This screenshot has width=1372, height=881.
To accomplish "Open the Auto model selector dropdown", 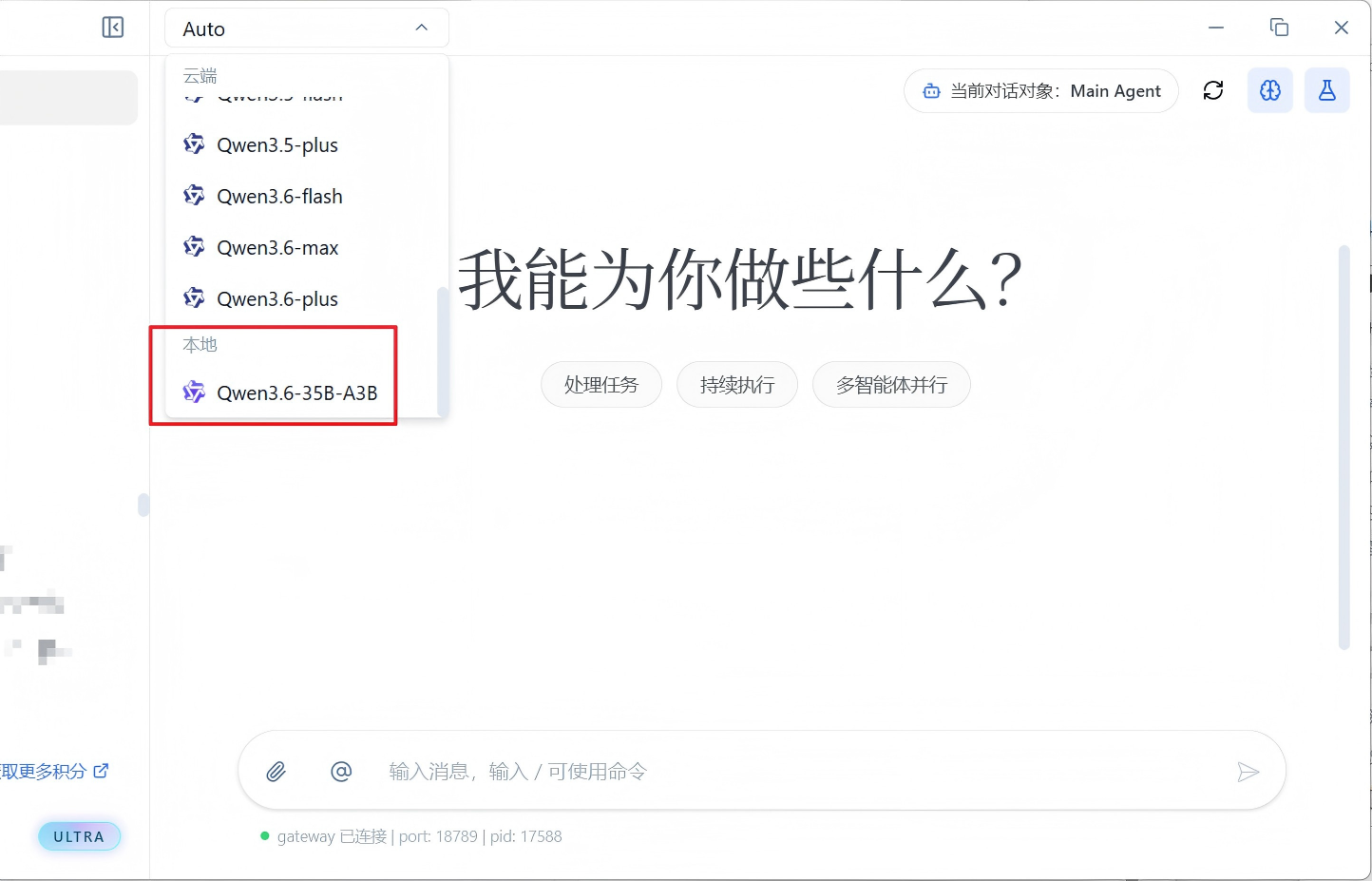I will coord(307,29).
